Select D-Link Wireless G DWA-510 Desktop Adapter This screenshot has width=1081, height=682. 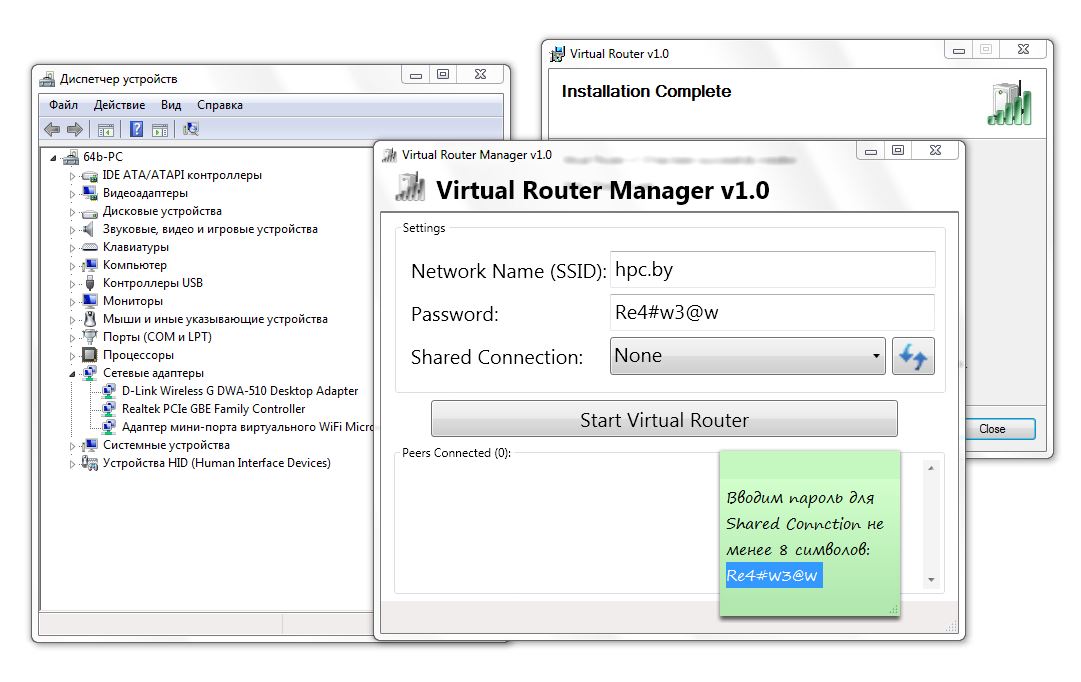coord(240,391)
